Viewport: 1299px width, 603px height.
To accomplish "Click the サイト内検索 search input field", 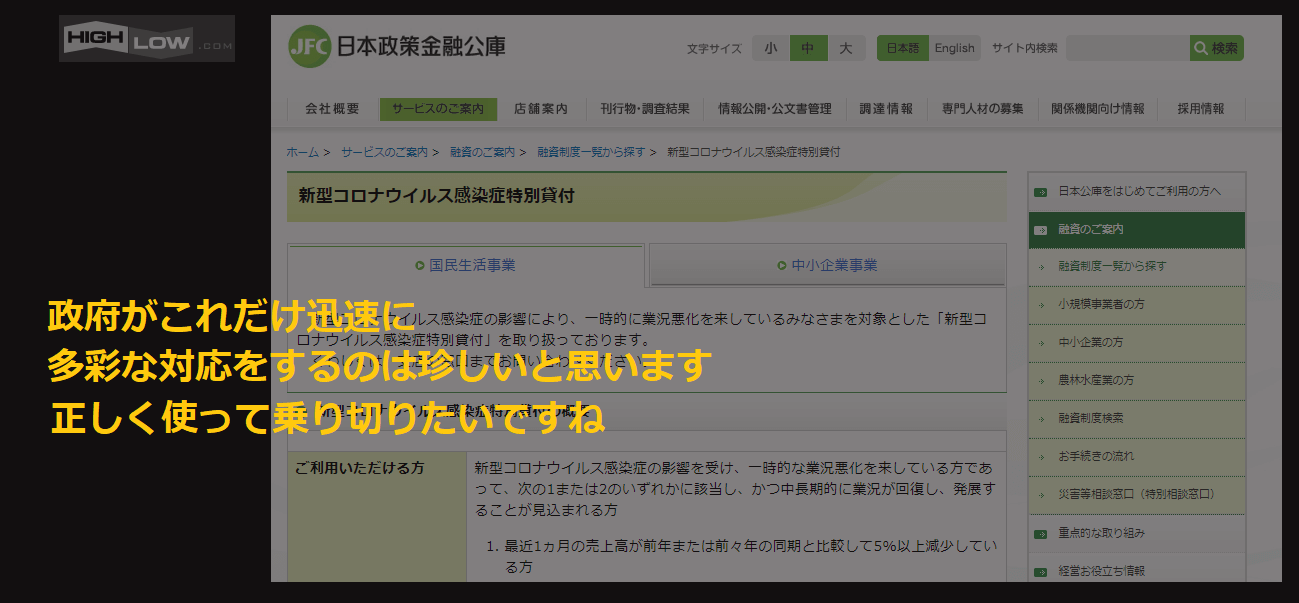I will (1127, 48).
